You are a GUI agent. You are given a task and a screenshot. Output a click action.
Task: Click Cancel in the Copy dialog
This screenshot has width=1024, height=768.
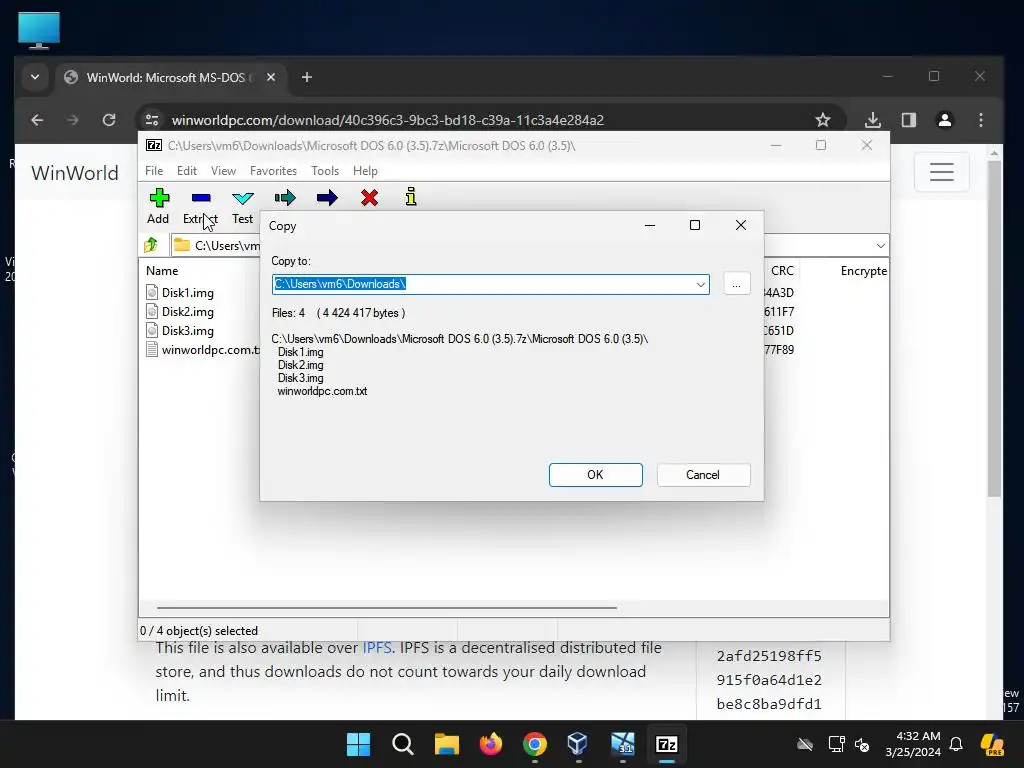(703, 475)
